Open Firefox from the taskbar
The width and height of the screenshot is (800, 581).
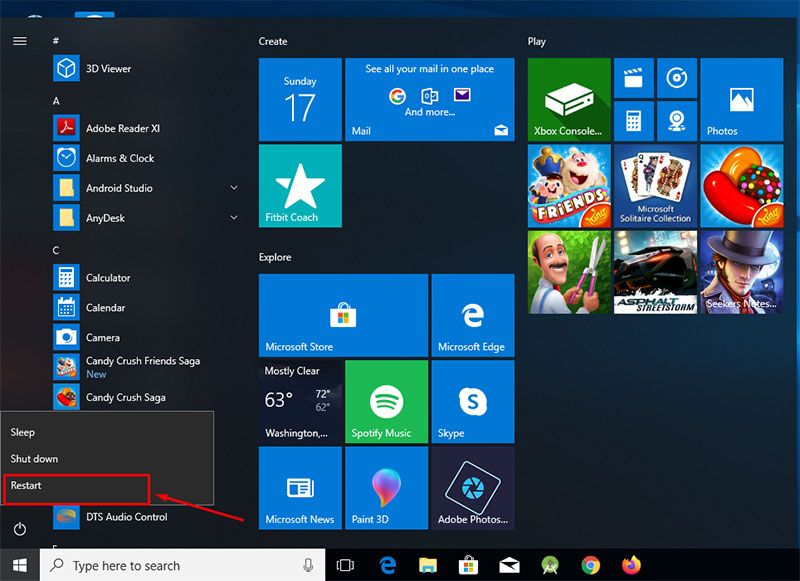pyautogui.click(x=631, y=565)
